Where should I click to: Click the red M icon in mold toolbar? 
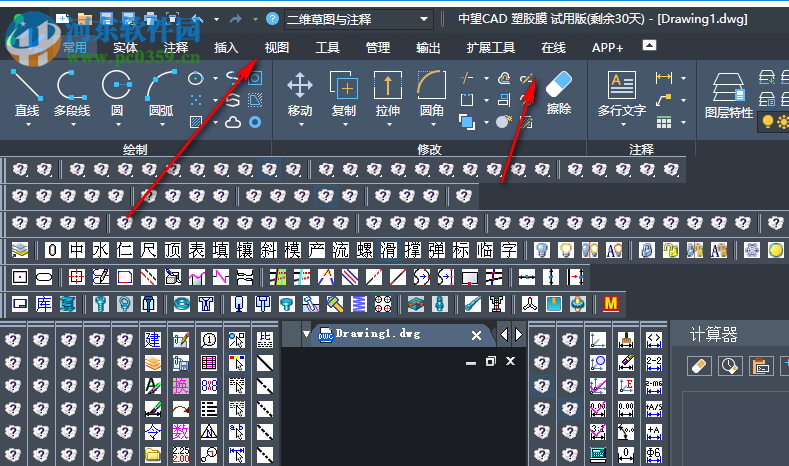coord(610,303)
